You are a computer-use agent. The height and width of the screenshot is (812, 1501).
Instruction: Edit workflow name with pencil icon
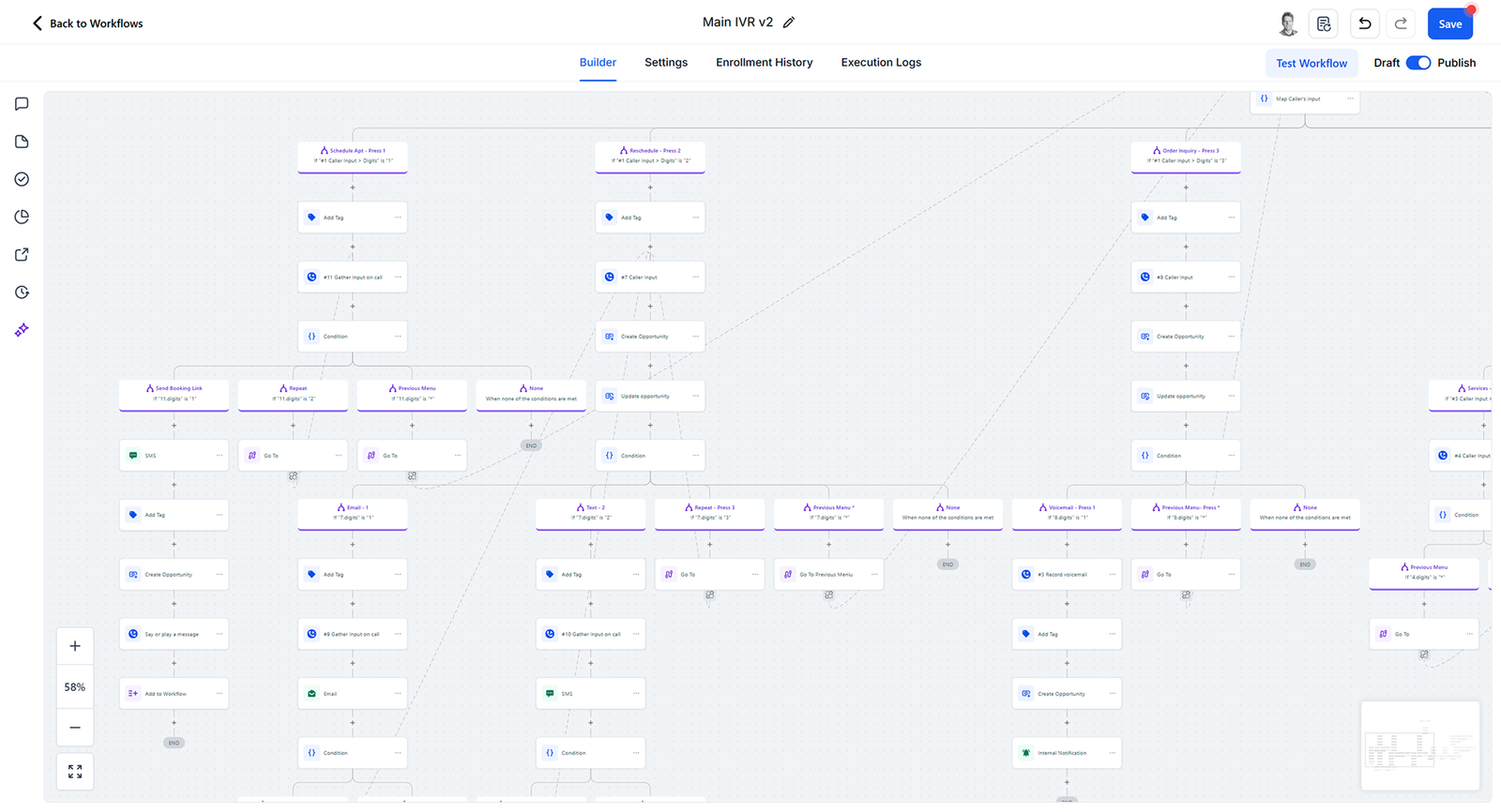789,23
